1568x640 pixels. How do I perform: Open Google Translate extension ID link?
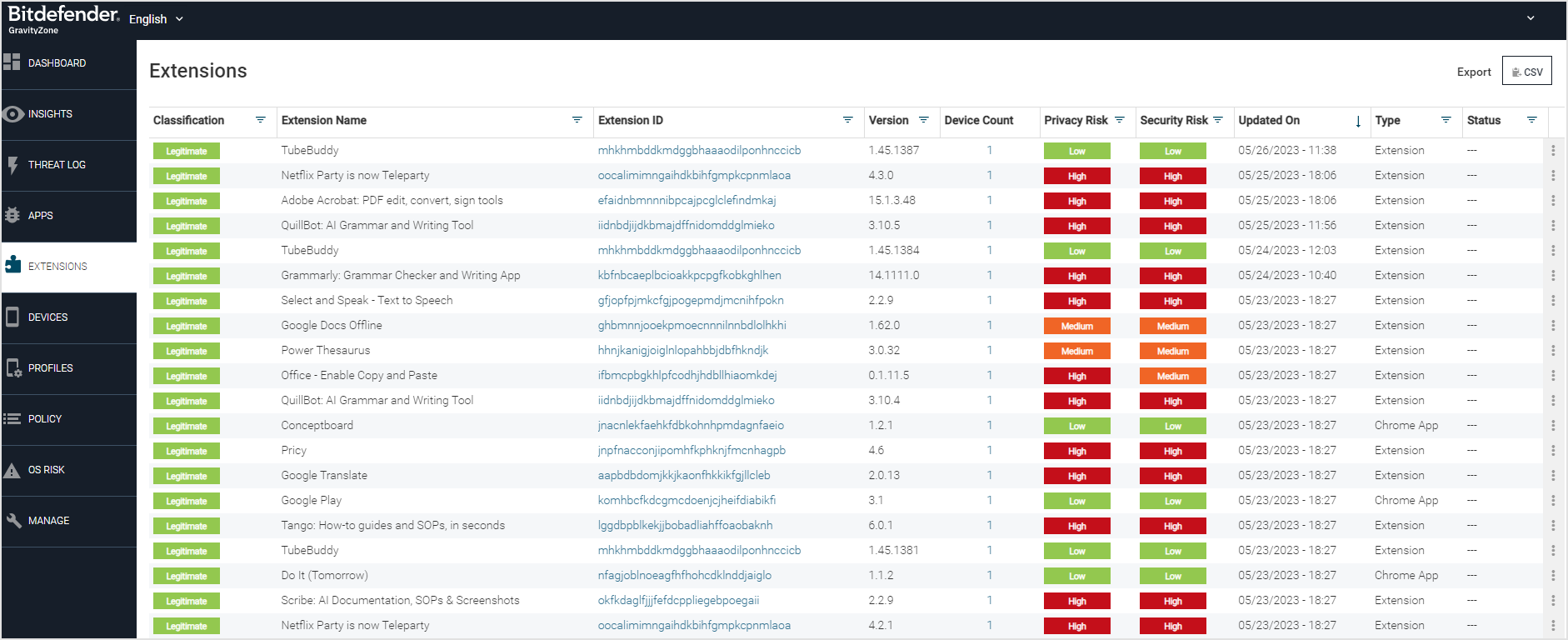coord(683,476)
